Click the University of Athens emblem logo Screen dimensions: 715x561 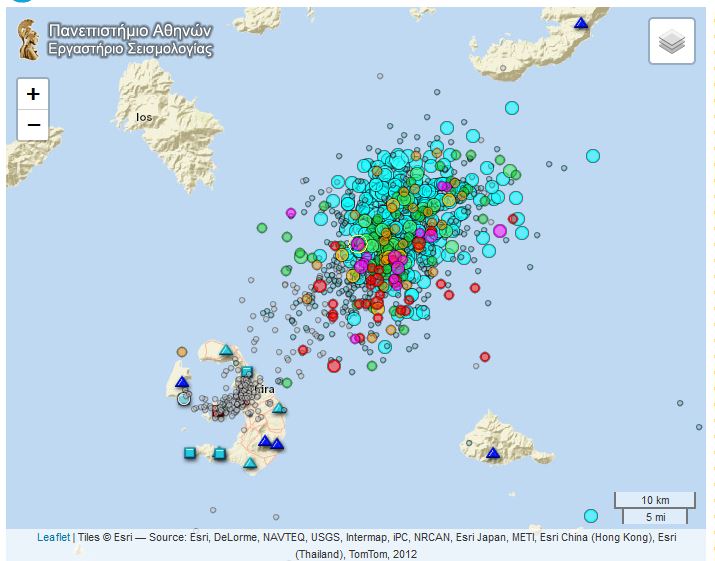[29, 38]
